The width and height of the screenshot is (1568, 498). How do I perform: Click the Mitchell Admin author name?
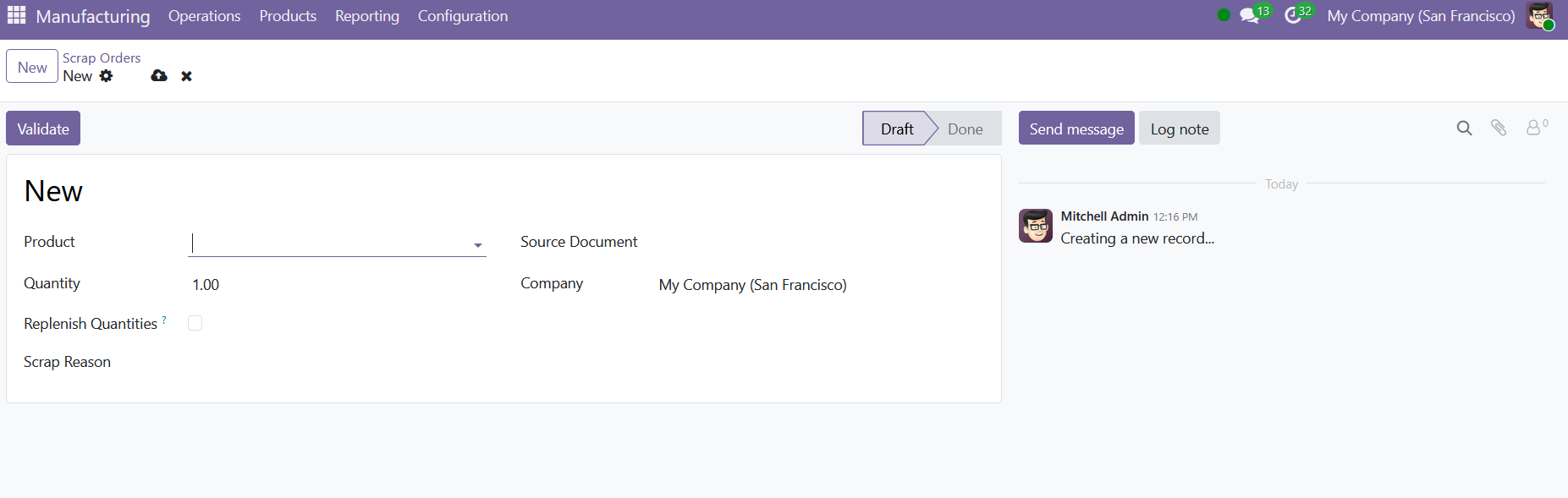click(x=1104, y=216)
